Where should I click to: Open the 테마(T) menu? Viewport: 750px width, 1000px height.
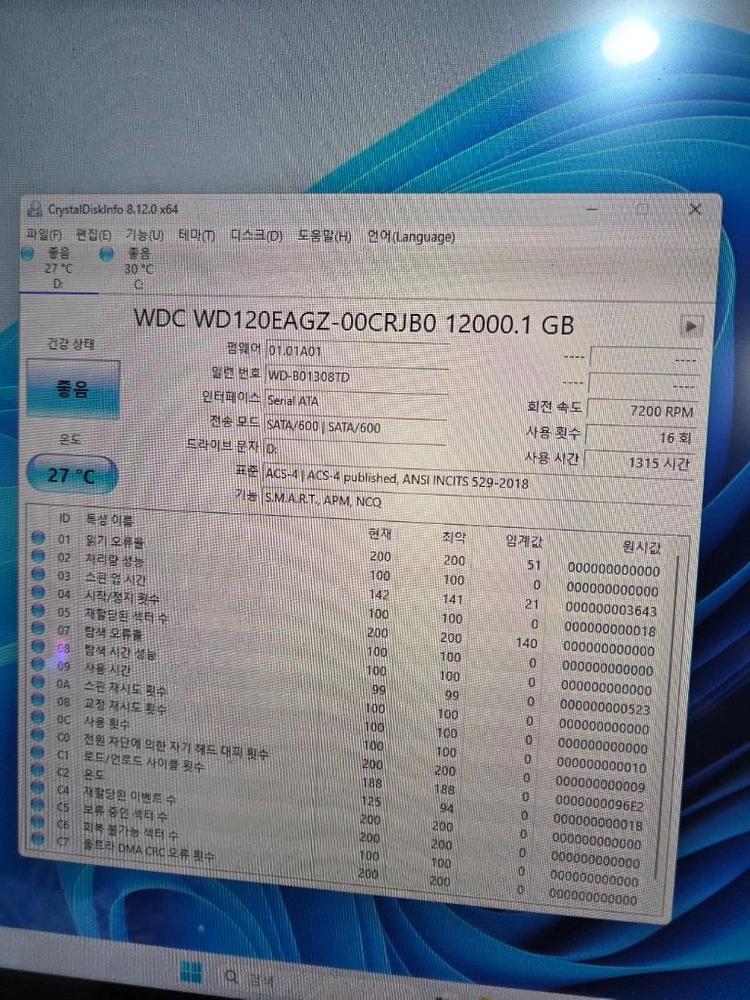(x=196, y=235)
